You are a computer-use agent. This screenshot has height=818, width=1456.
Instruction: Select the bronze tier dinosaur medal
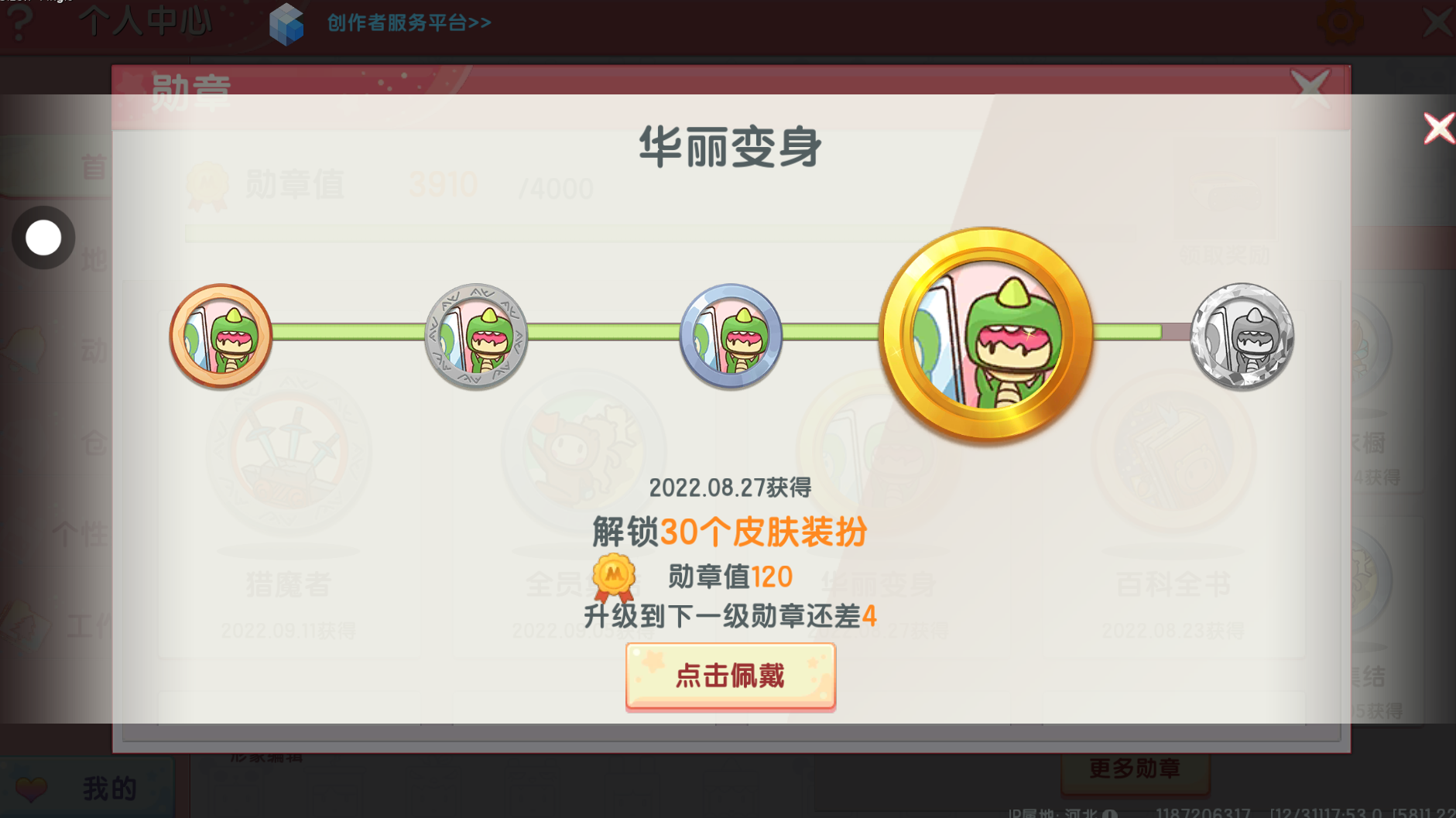[x=221, y=336]
